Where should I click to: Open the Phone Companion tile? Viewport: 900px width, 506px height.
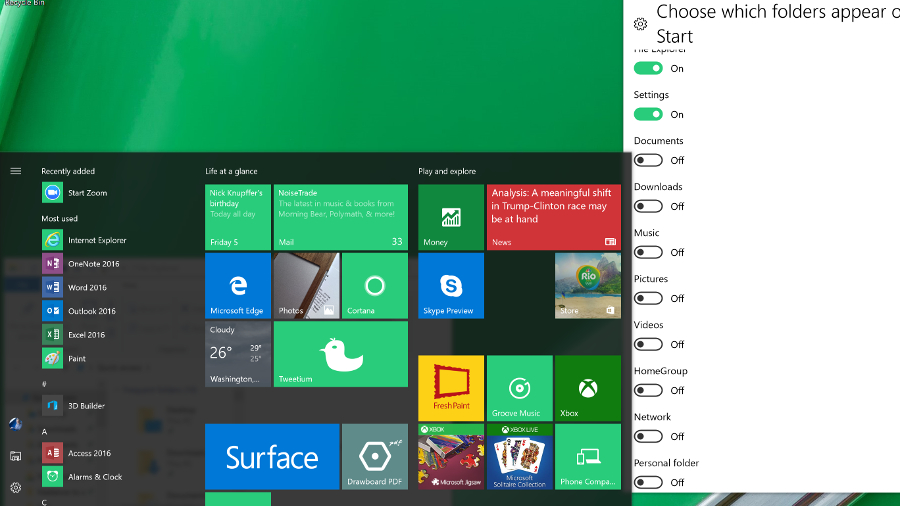click(x=588, y=457)
